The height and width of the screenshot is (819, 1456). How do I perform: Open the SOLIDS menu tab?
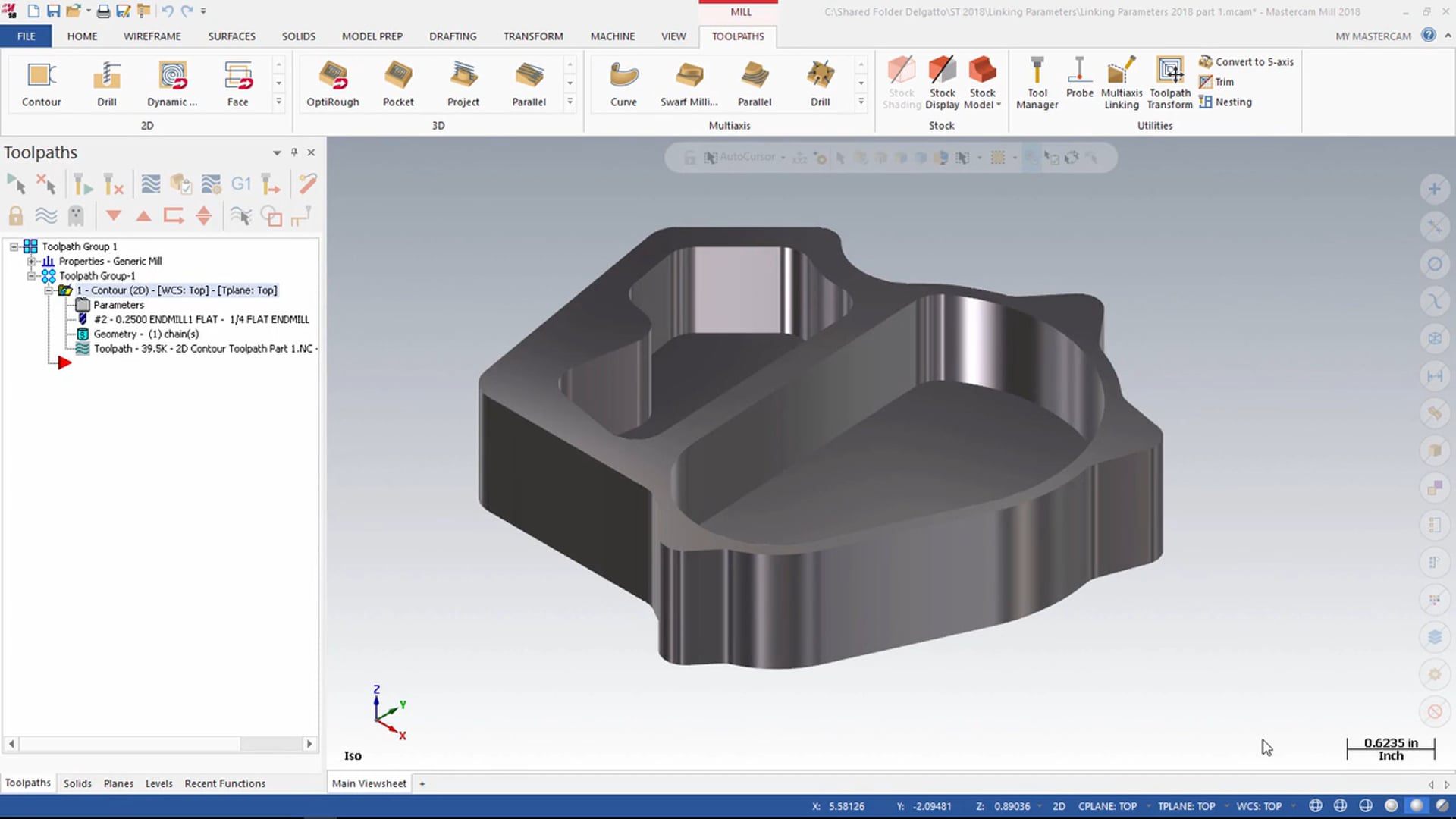(x=298, y=36)
